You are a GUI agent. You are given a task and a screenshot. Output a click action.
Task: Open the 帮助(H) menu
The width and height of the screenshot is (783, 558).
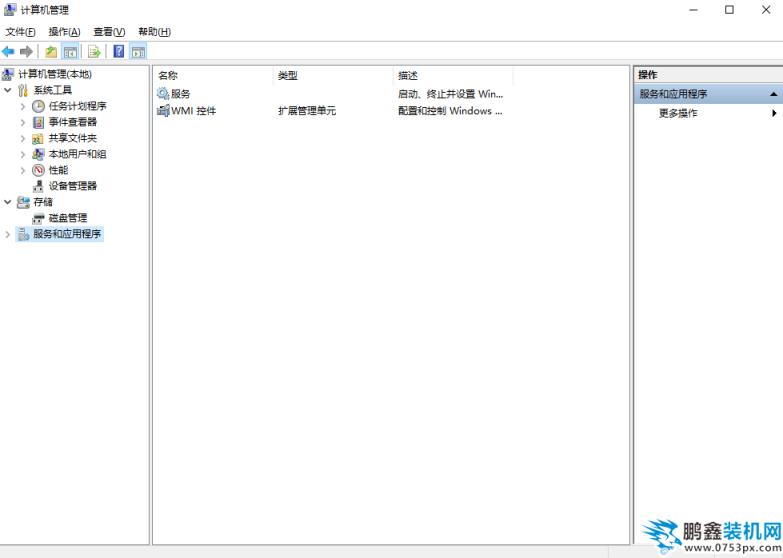pos(154,32)
